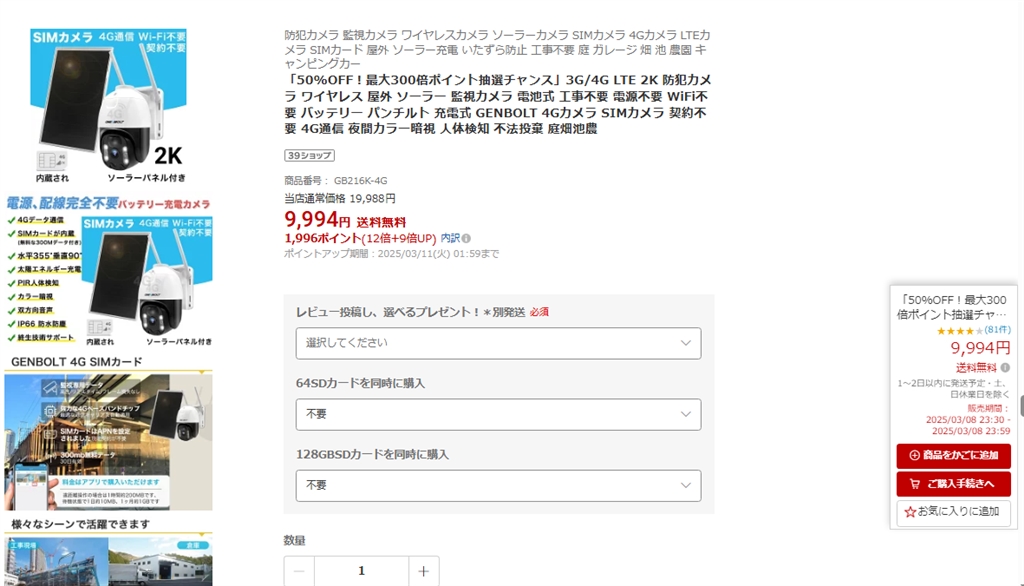Open the レビュー投稿 present selection dropdown
1024x586 pixels.
(x=498, y=343)
